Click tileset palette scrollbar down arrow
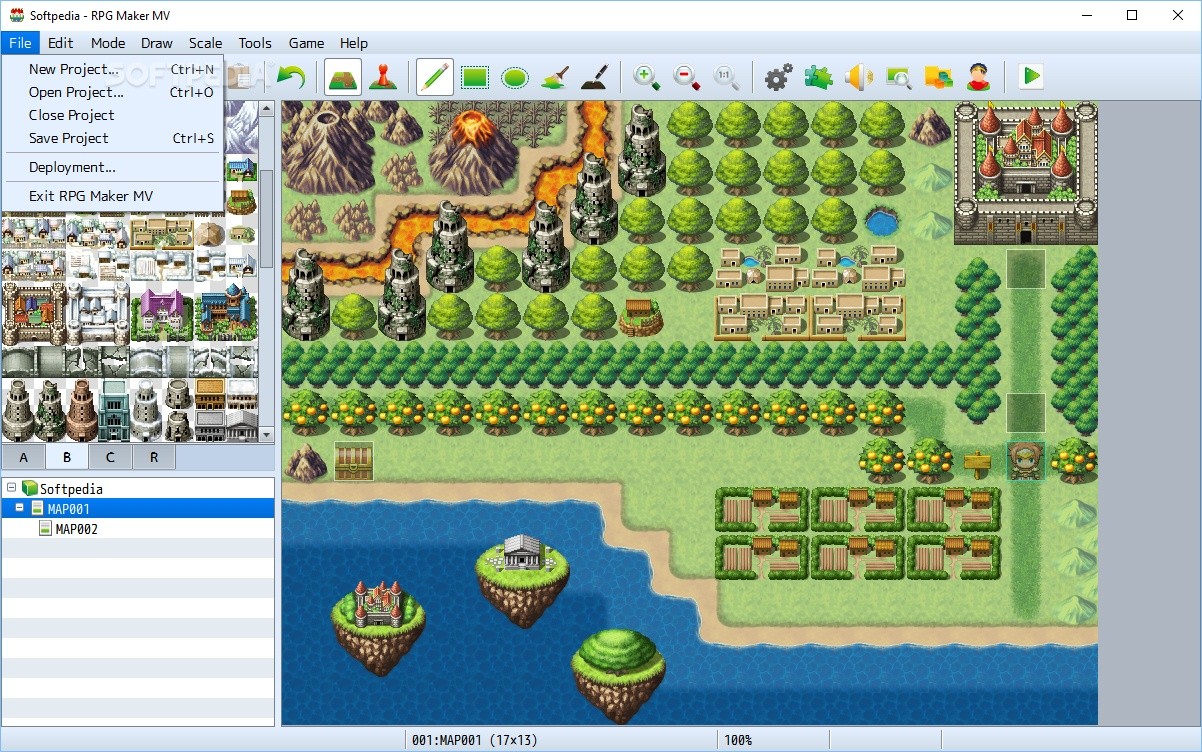This screenshot has width=1202, height=752. (267, 435)
